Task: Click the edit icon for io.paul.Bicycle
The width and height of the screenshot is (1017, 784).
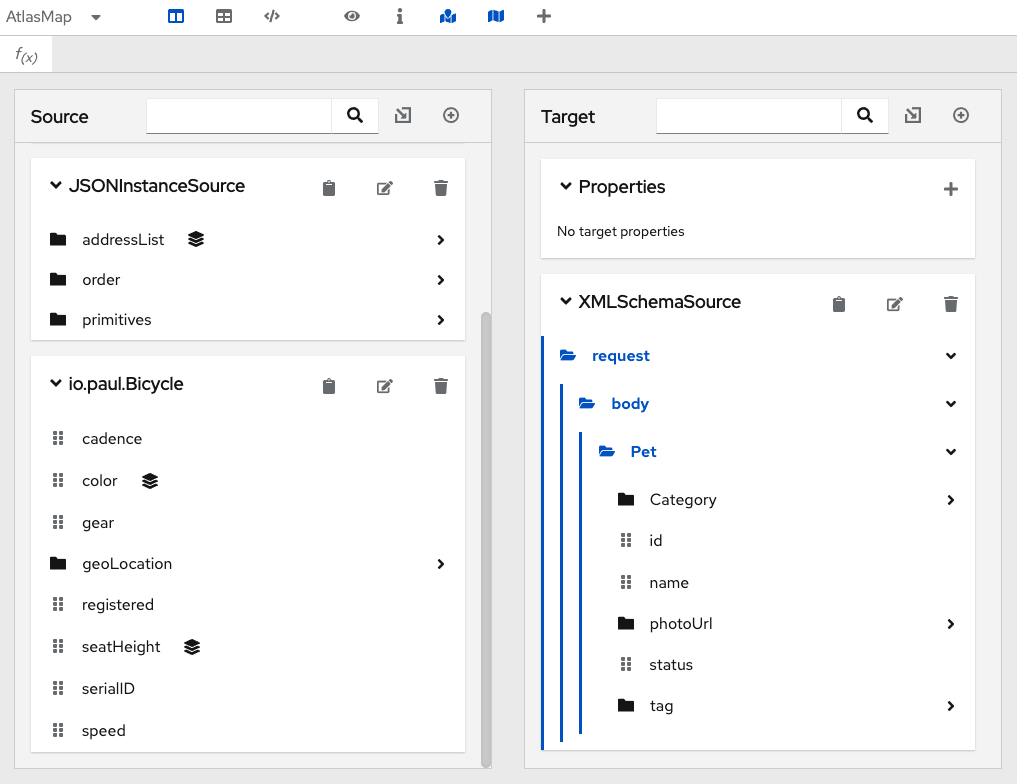Action: 384,386
